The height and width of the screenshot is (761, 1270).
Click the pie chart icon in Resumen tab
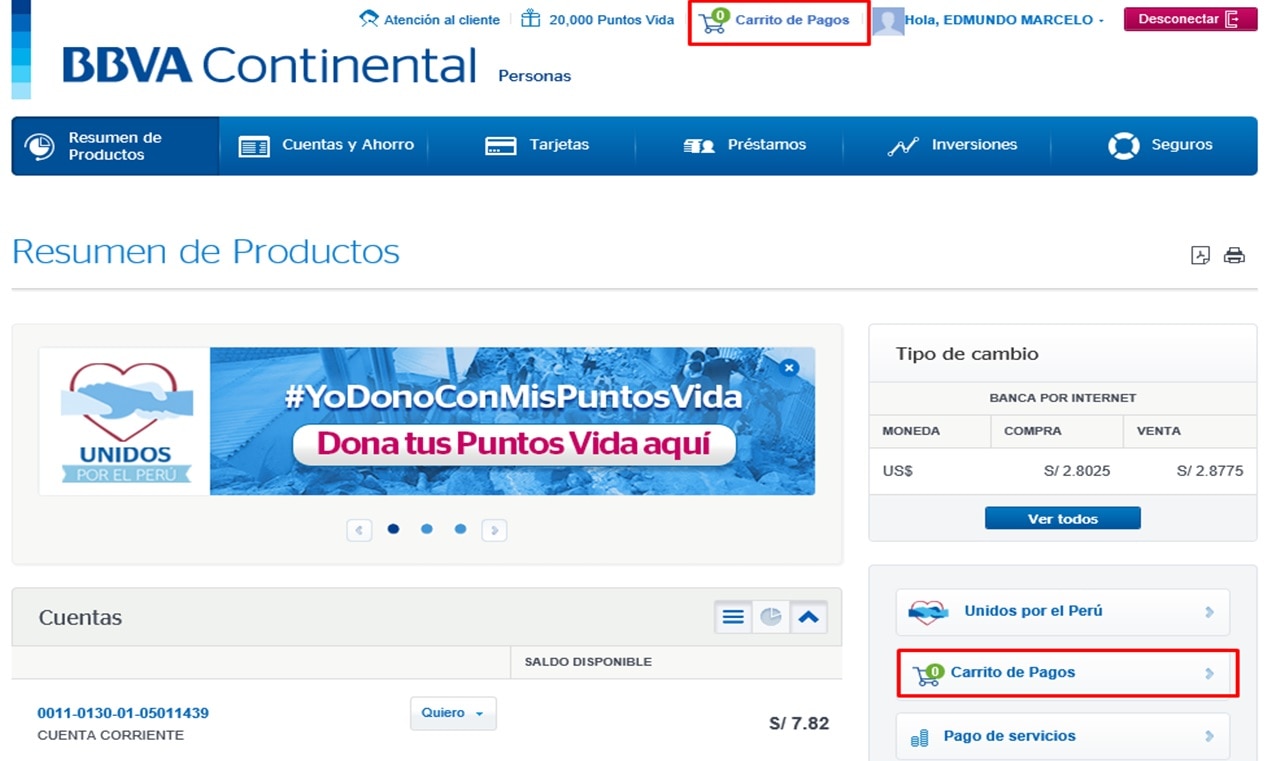point(39,146)
